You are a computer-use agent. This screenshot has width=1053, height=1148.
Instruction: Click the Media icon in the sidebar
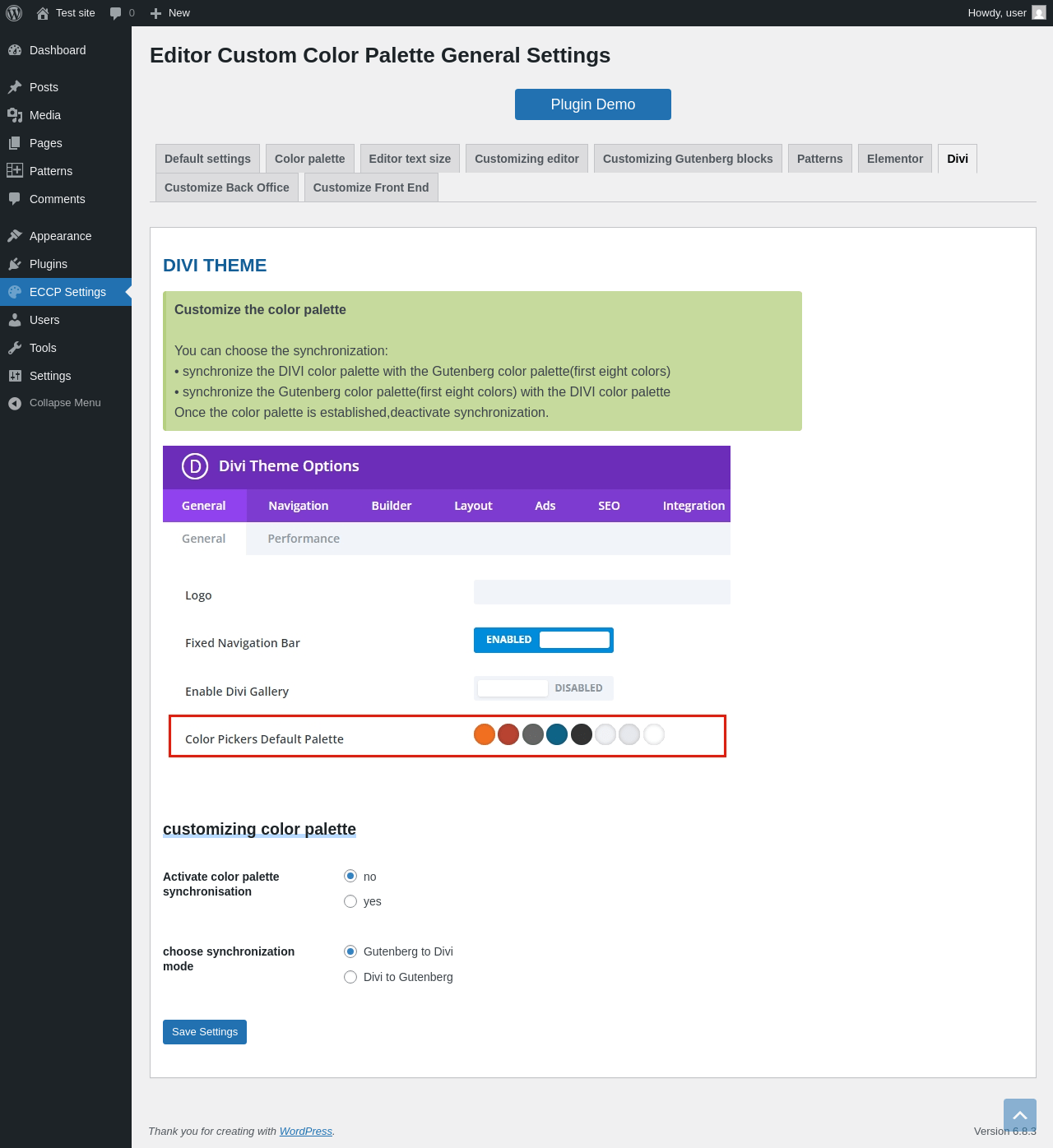[x=15, y=115]
